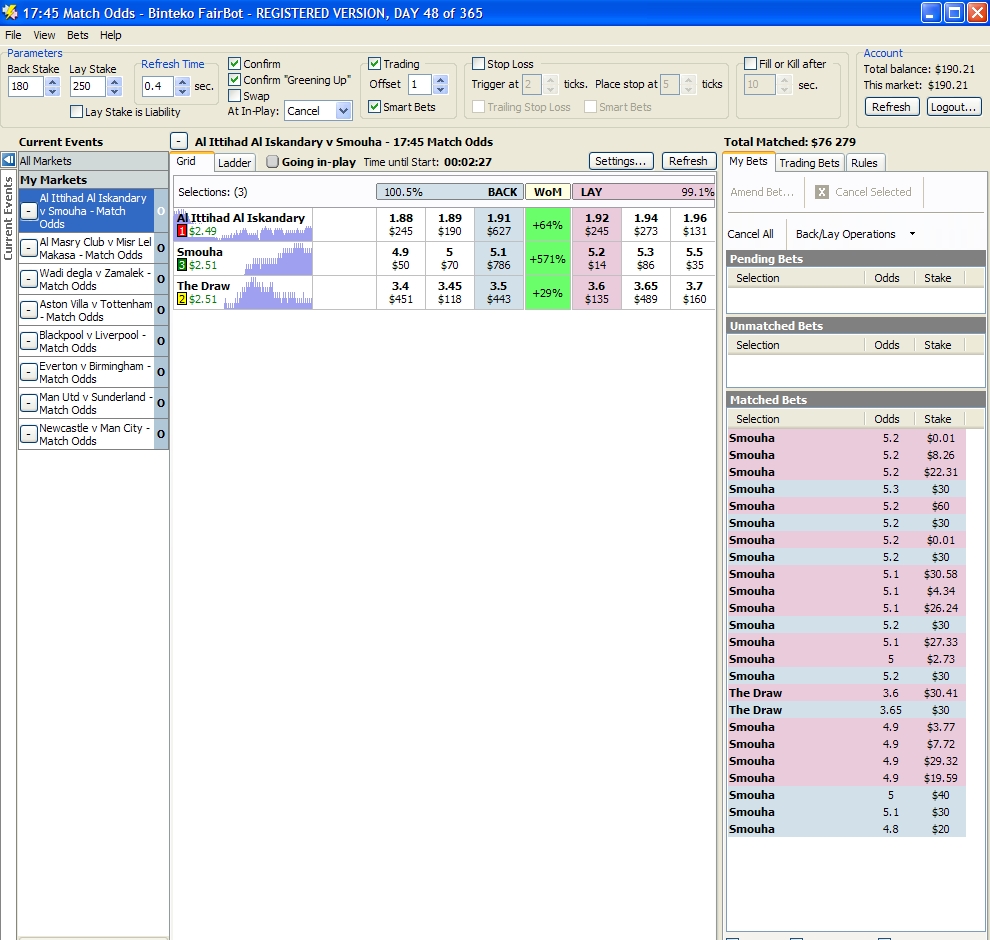Increase Back Stake with the up arrow
The width and height of the screenshot is (990, 940).
(x=53, y=81)
